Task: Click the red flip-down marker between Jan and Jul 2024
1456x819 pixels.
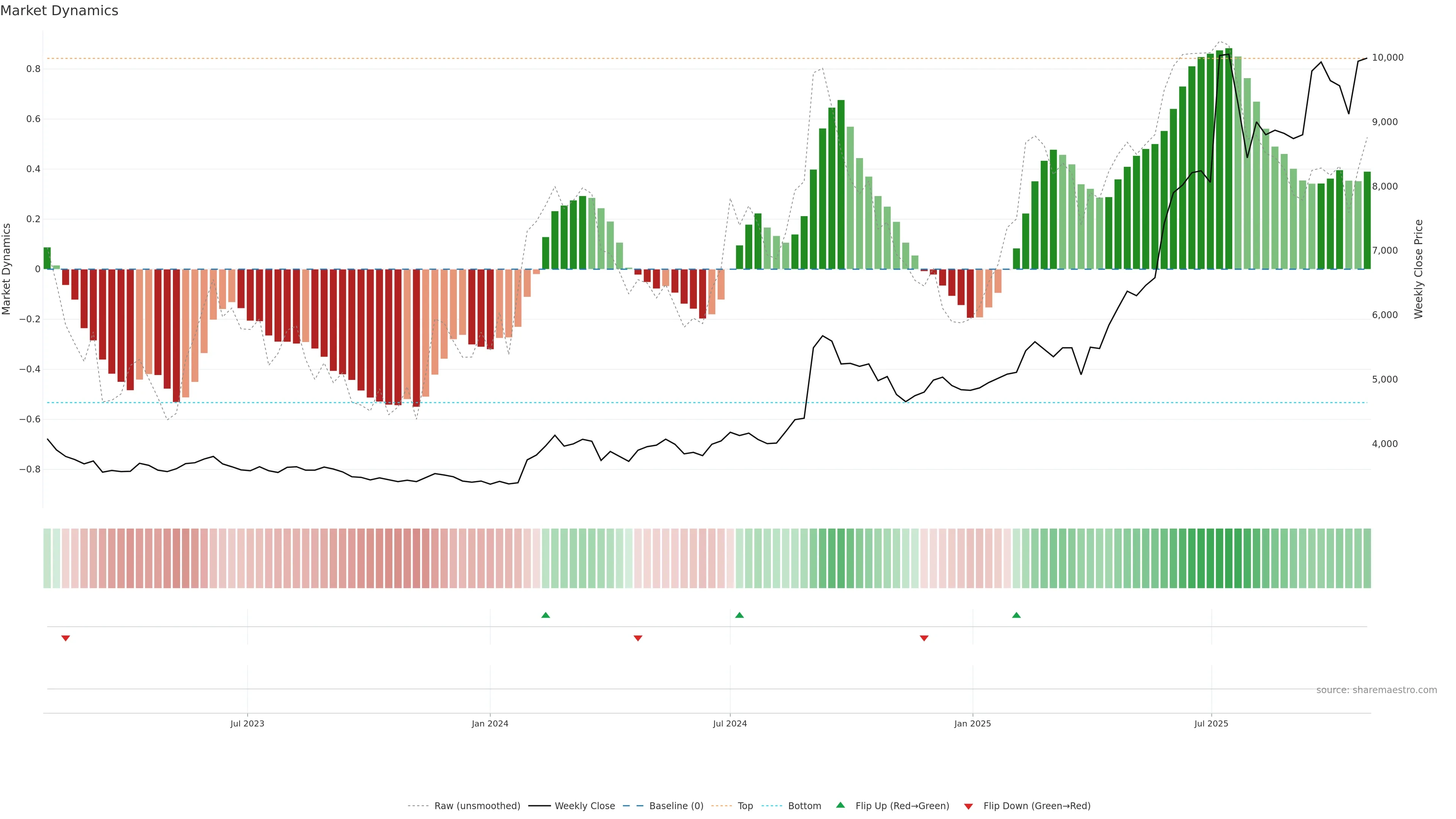Action: pos(638,638)
